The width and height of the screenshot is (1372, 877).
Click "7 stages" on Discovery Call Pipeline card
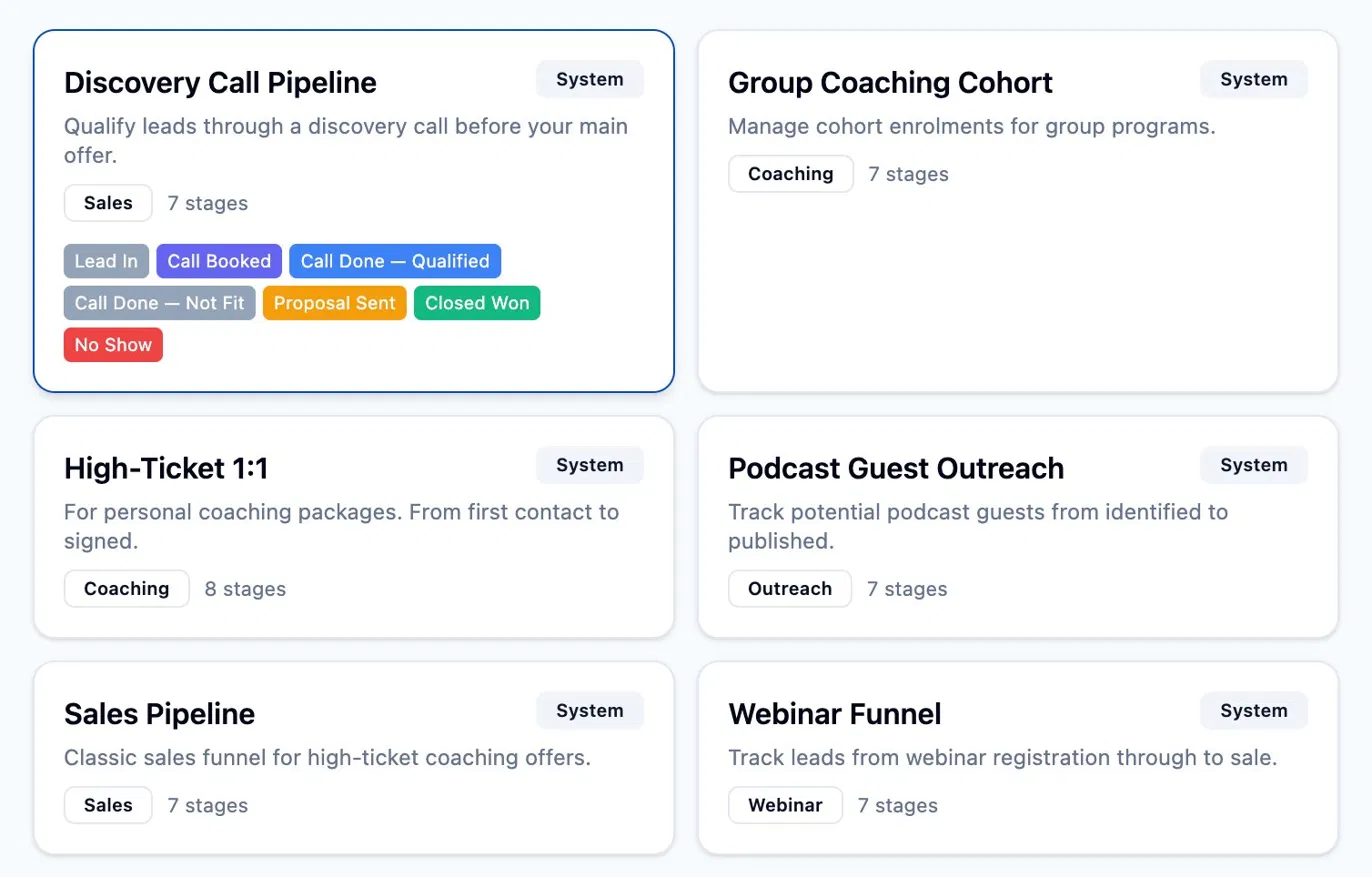coord(208,203)
